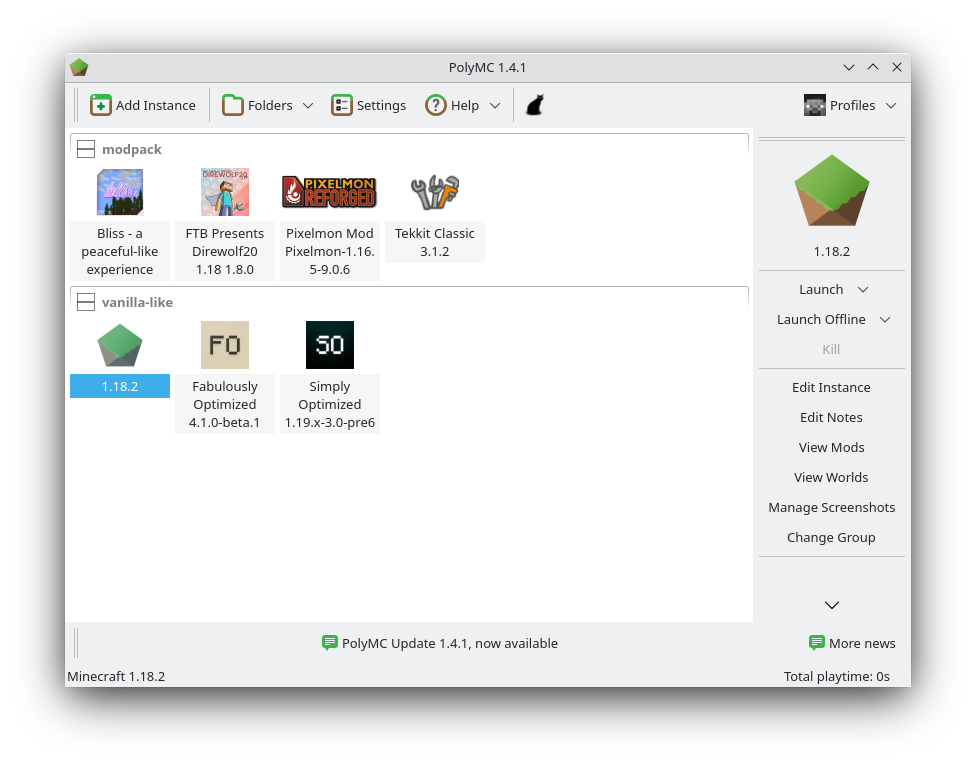The image size is (976, 764).
Task: Show more sidebar actions with bottom chevron
Action: pyautogui.click(x=831, y=605)
